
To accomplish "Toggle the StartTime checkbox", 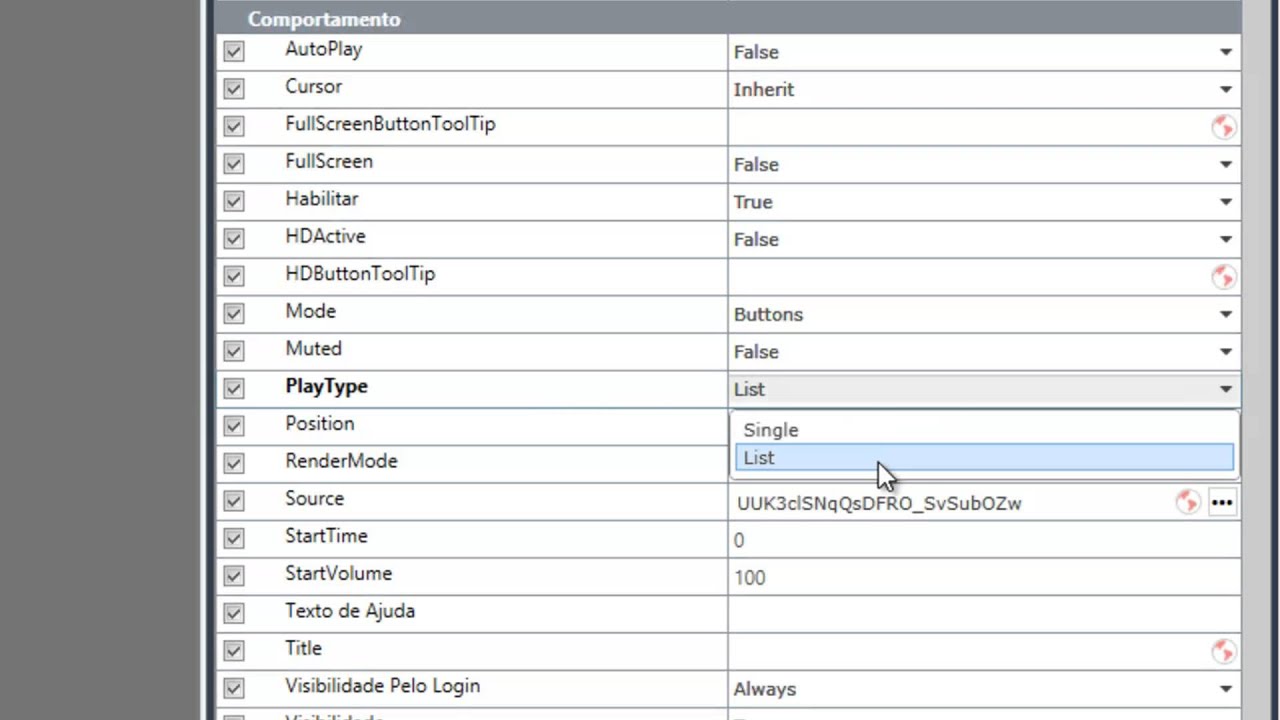I will [x=234, y=539].
